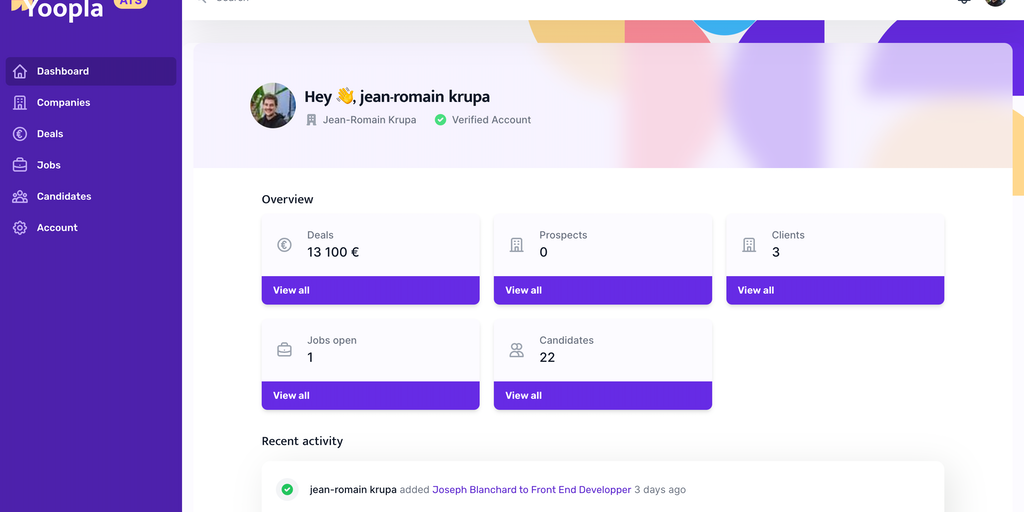Click the Dashboard home icon in sidebar
This screenshot has height=512, width=1024.
20,72
